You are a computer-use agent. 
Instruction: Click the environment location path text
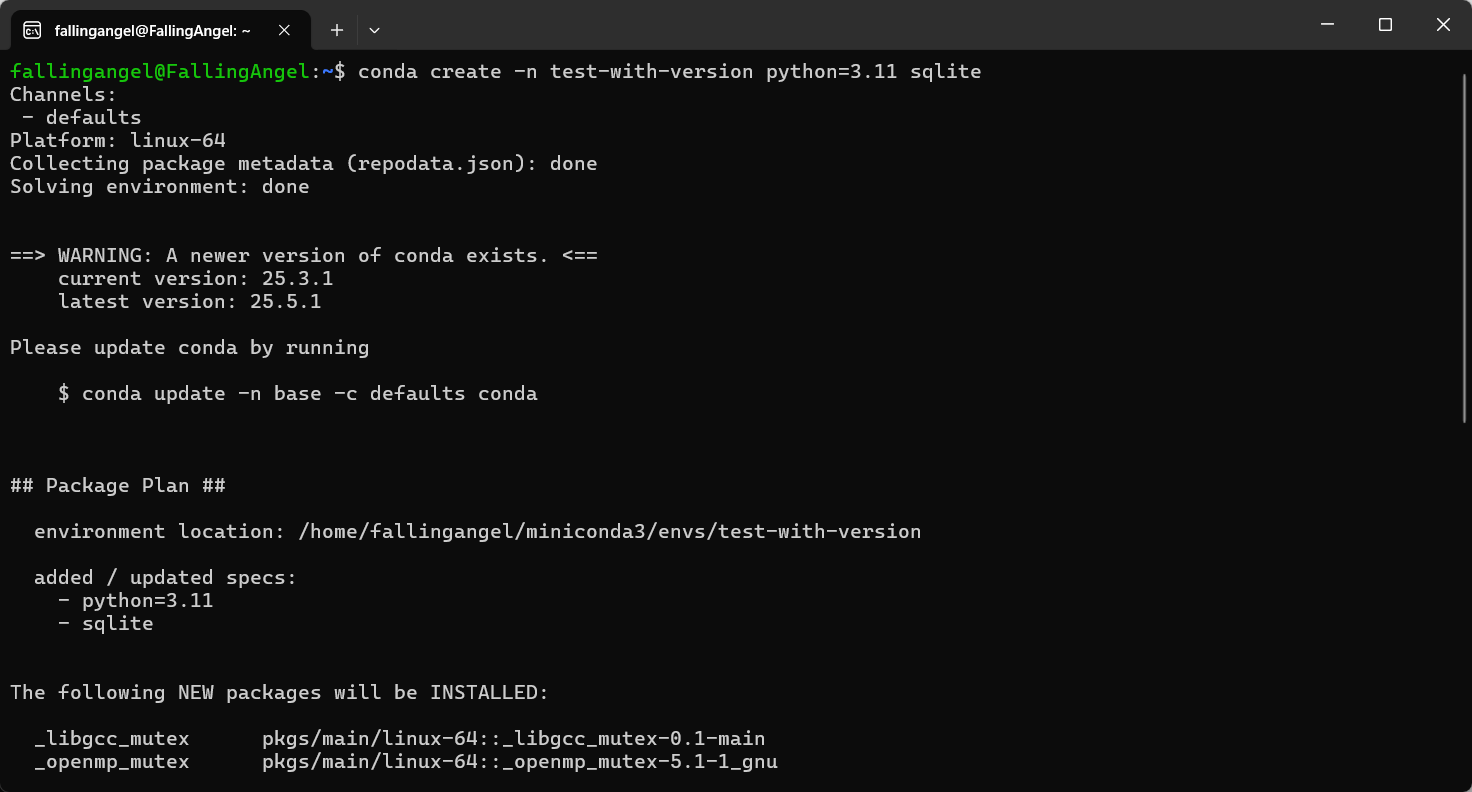pos(609,531)
